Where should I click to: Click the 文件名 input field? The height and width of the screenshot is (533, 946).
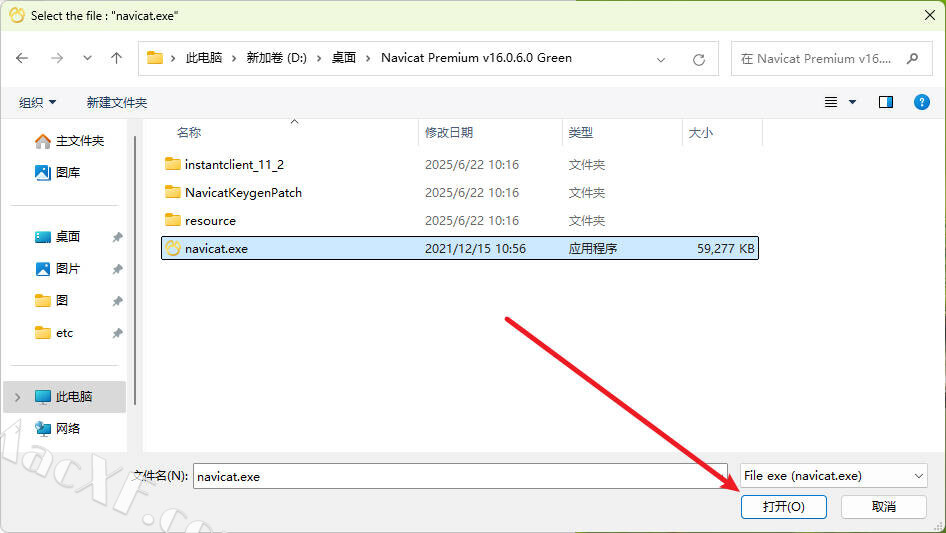(460, 476)
